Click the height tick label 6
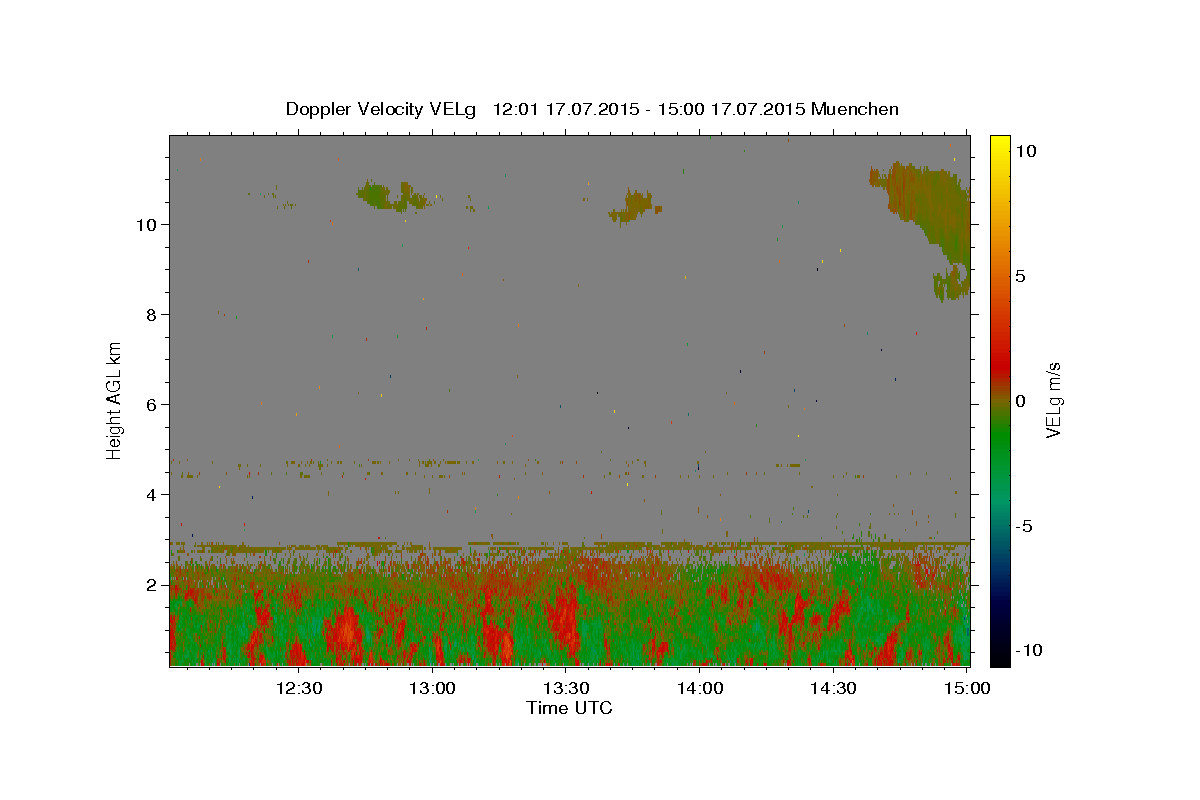The height and width of the screenshot is (800, 1200). (x=152, y=405)
